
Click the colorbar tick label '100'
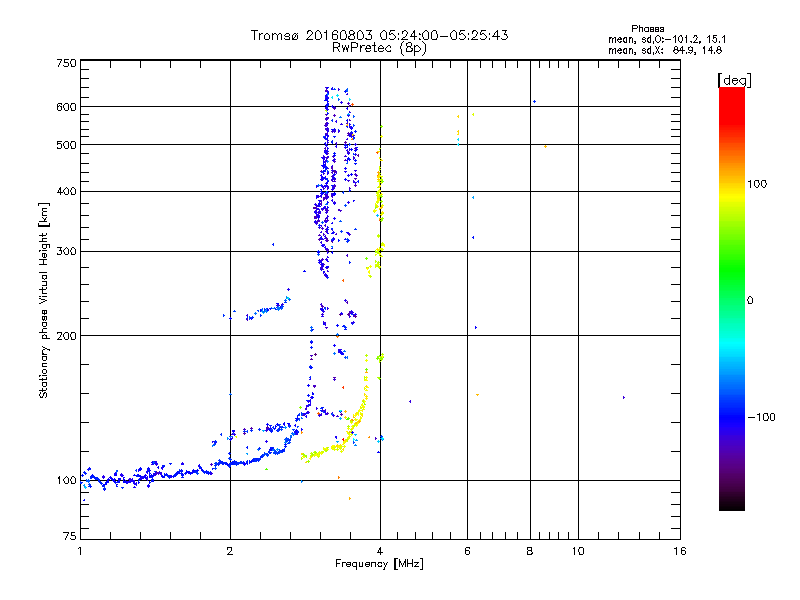tap(757, 184)
